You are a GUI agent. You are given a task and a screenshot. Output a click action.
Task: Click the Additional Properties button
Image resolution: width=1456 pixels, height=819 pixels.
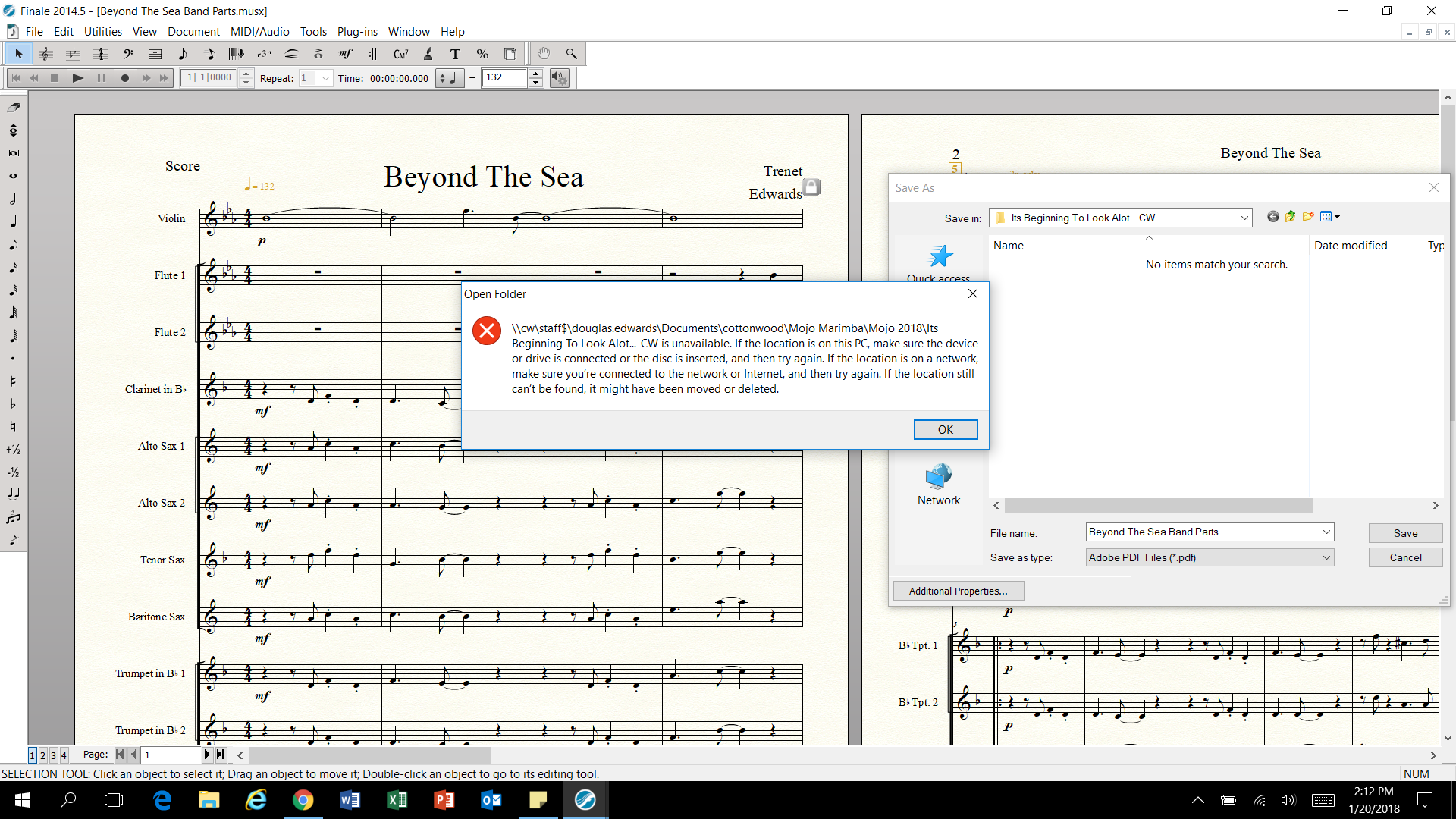(x=958, y=591)
